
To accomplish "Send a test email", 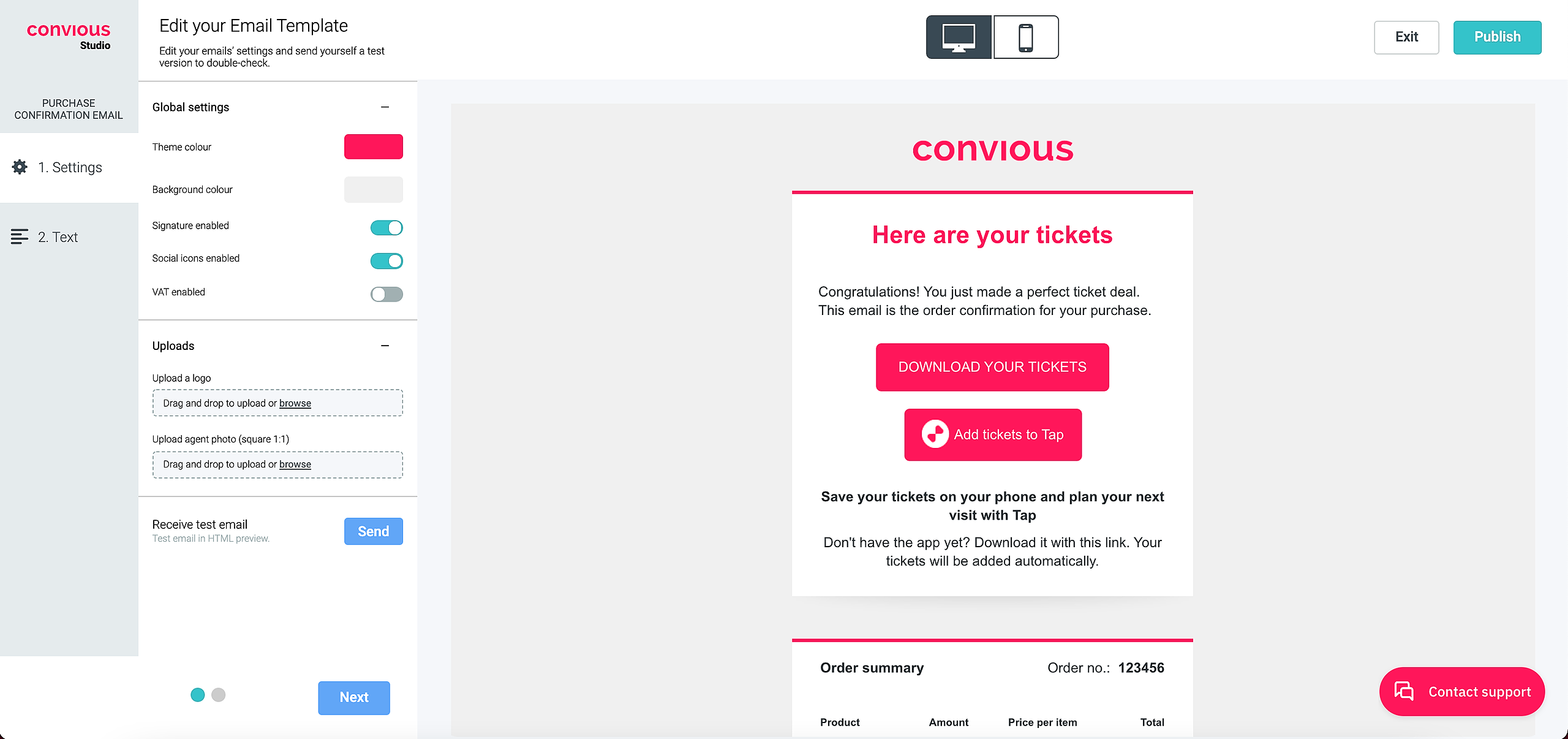I will coord(373,531).
